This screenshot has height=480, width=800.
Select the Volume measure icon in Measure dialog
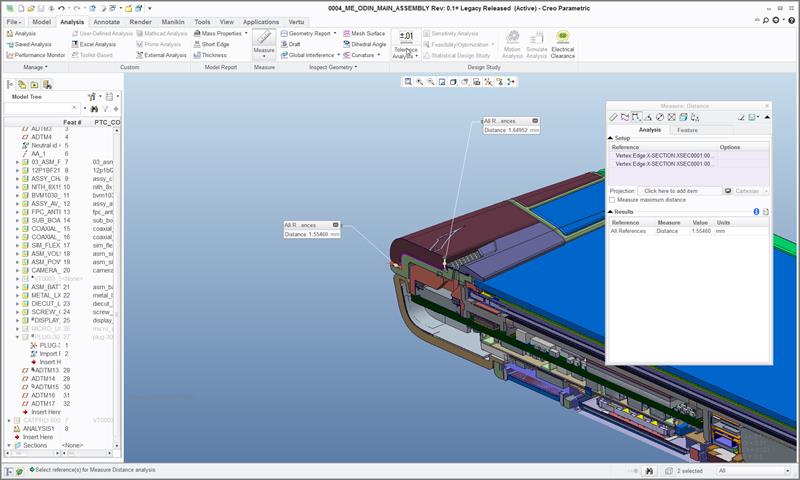[683, 117]
